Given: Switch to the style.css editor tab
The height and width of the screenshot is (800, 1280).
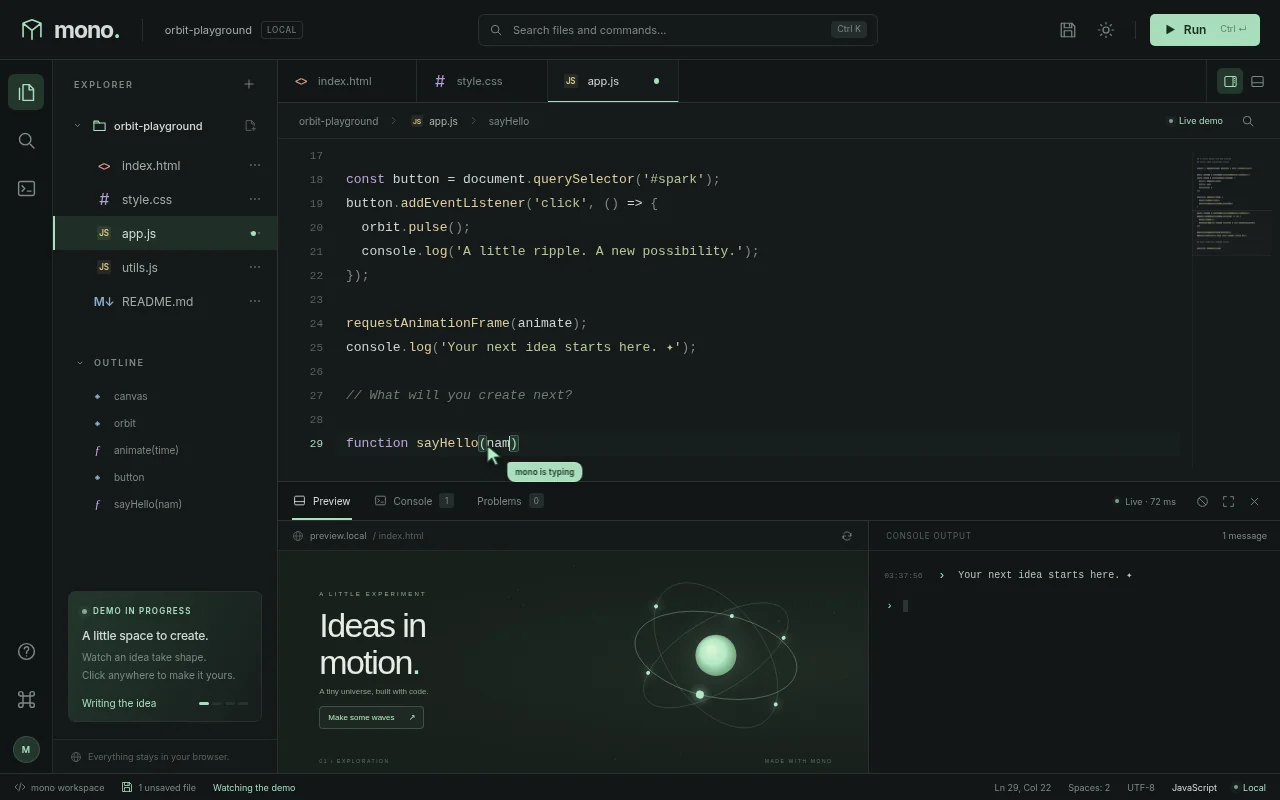Looking at the screenshot, I should tap(482, 81).
